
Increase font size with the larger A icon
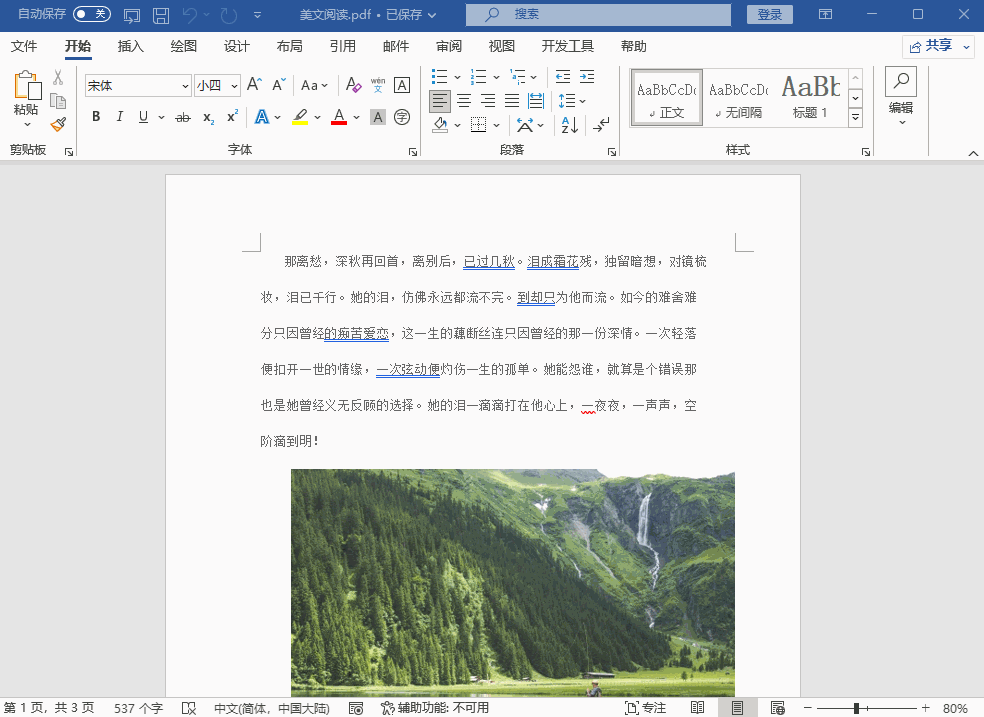coord(254,85)
